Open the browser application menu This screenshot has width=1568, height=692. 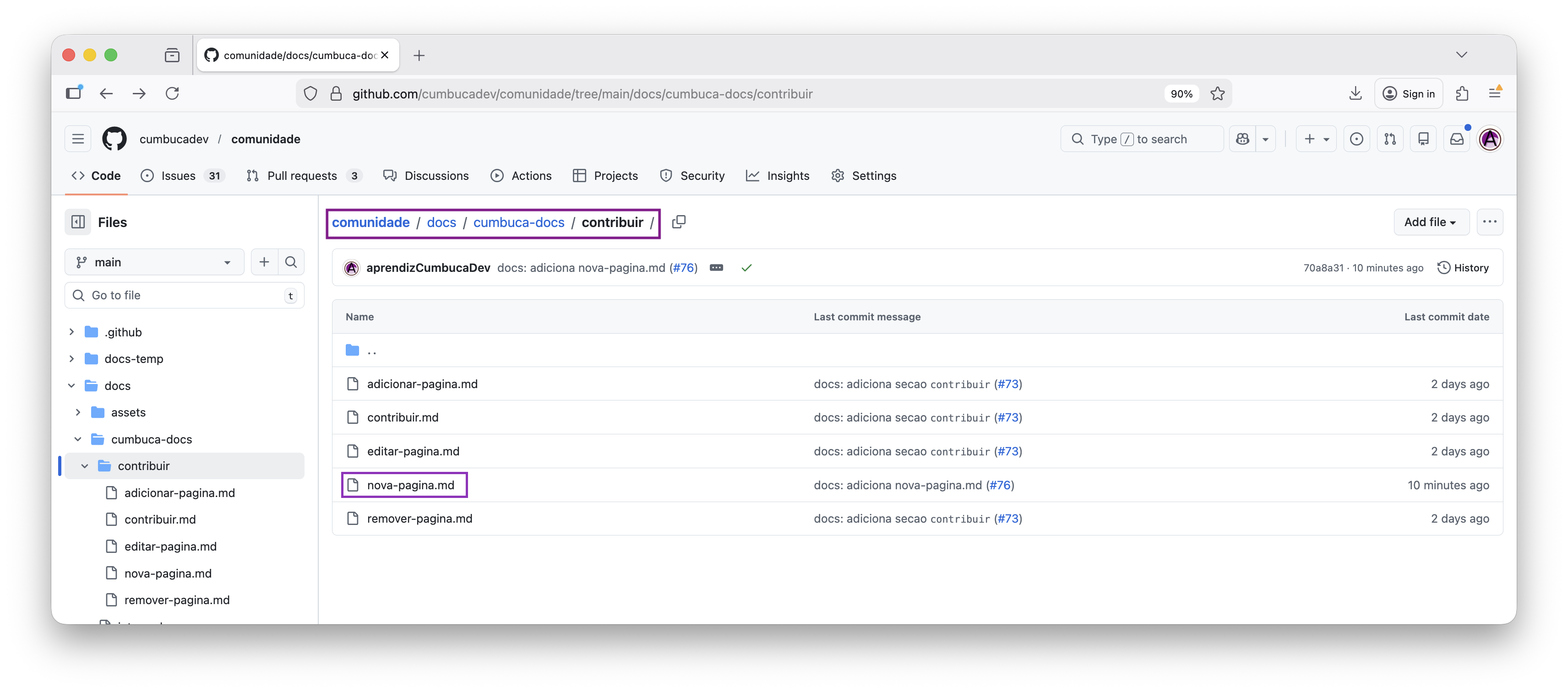(1495, 94)
